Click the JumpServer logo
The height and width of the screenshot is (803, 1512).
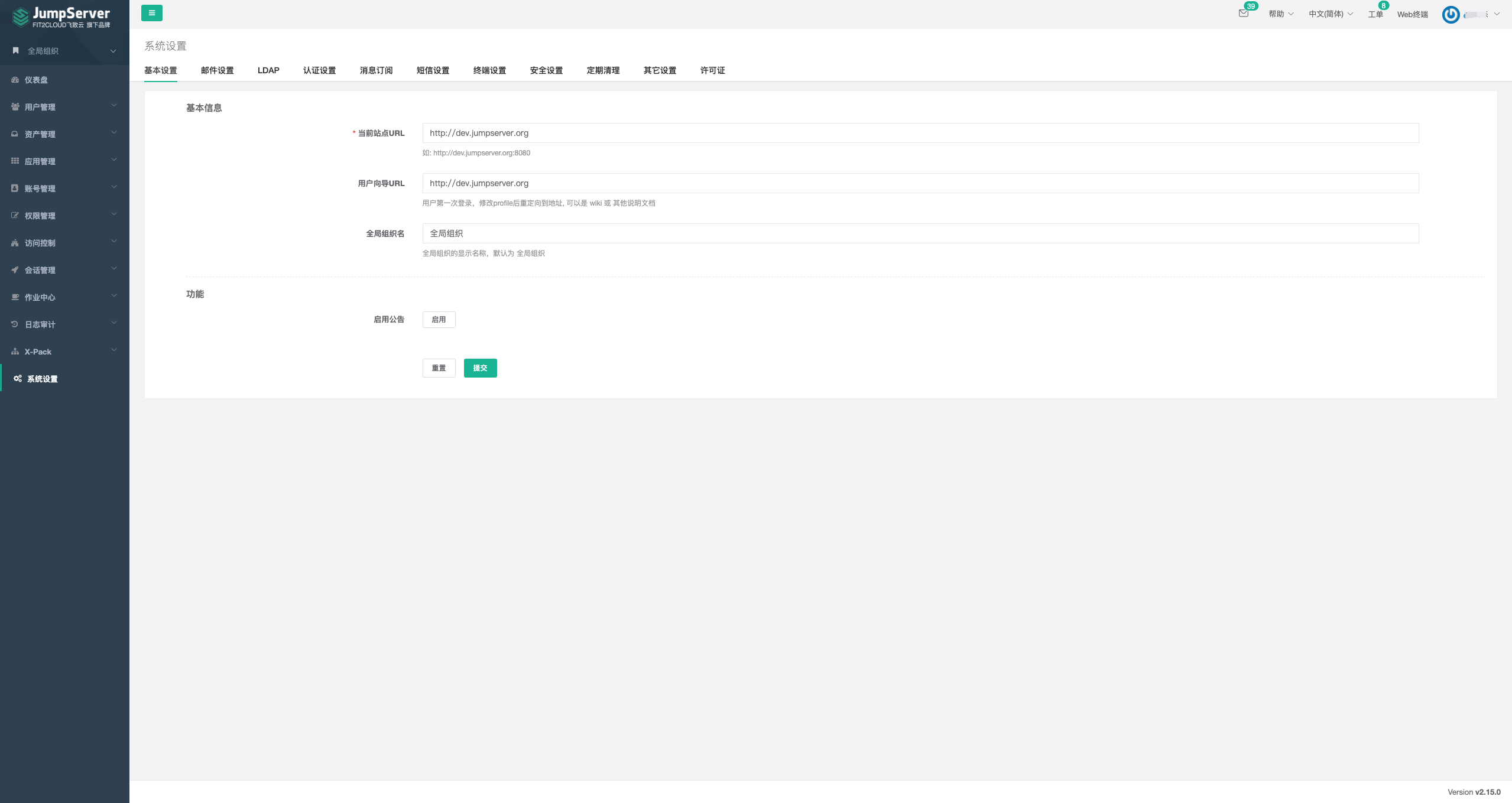(x=61, y=17)
